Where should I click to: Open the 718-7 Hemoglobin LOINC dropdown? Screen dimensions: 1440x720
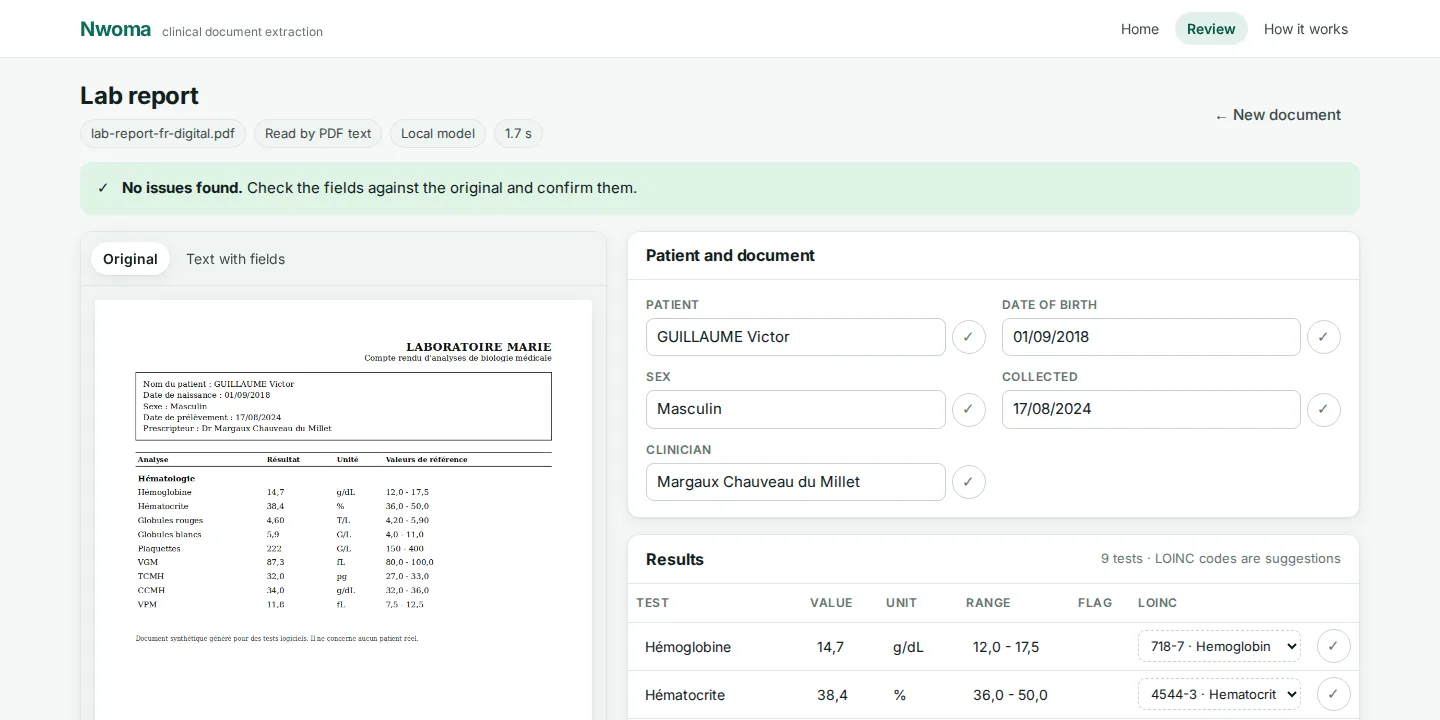click(x=1219, y=646)
